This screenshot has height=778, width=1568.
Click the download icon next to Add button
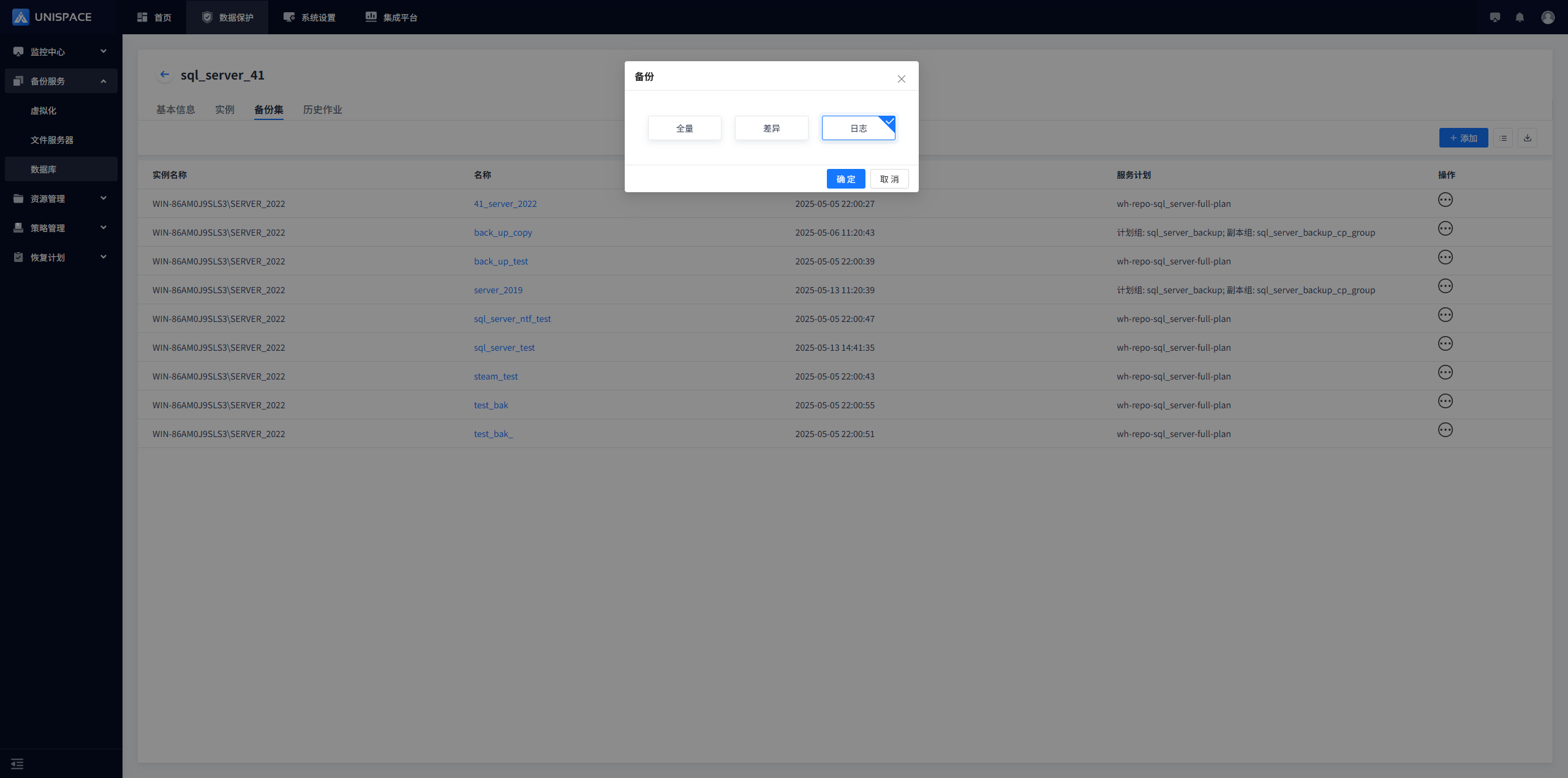click(x=1528, y=138)
